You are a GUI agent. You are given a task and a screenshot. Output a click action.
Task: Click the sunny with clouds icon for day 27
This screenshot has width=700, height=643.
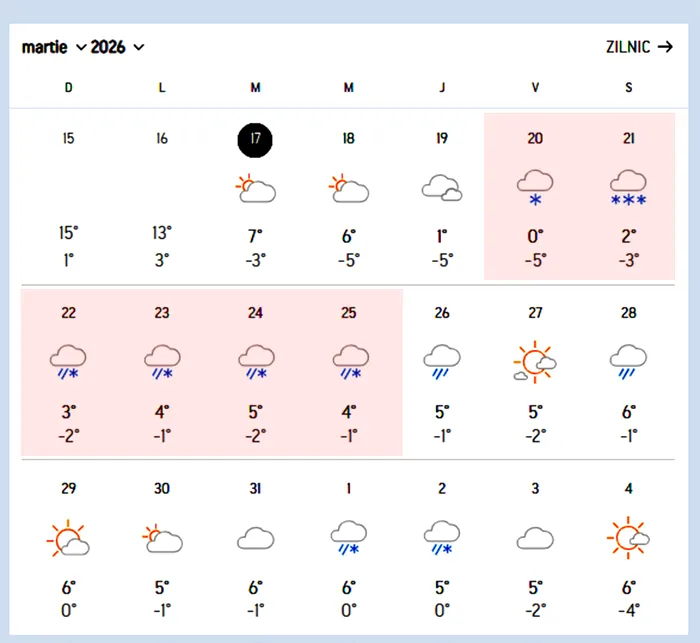[534, 361]
